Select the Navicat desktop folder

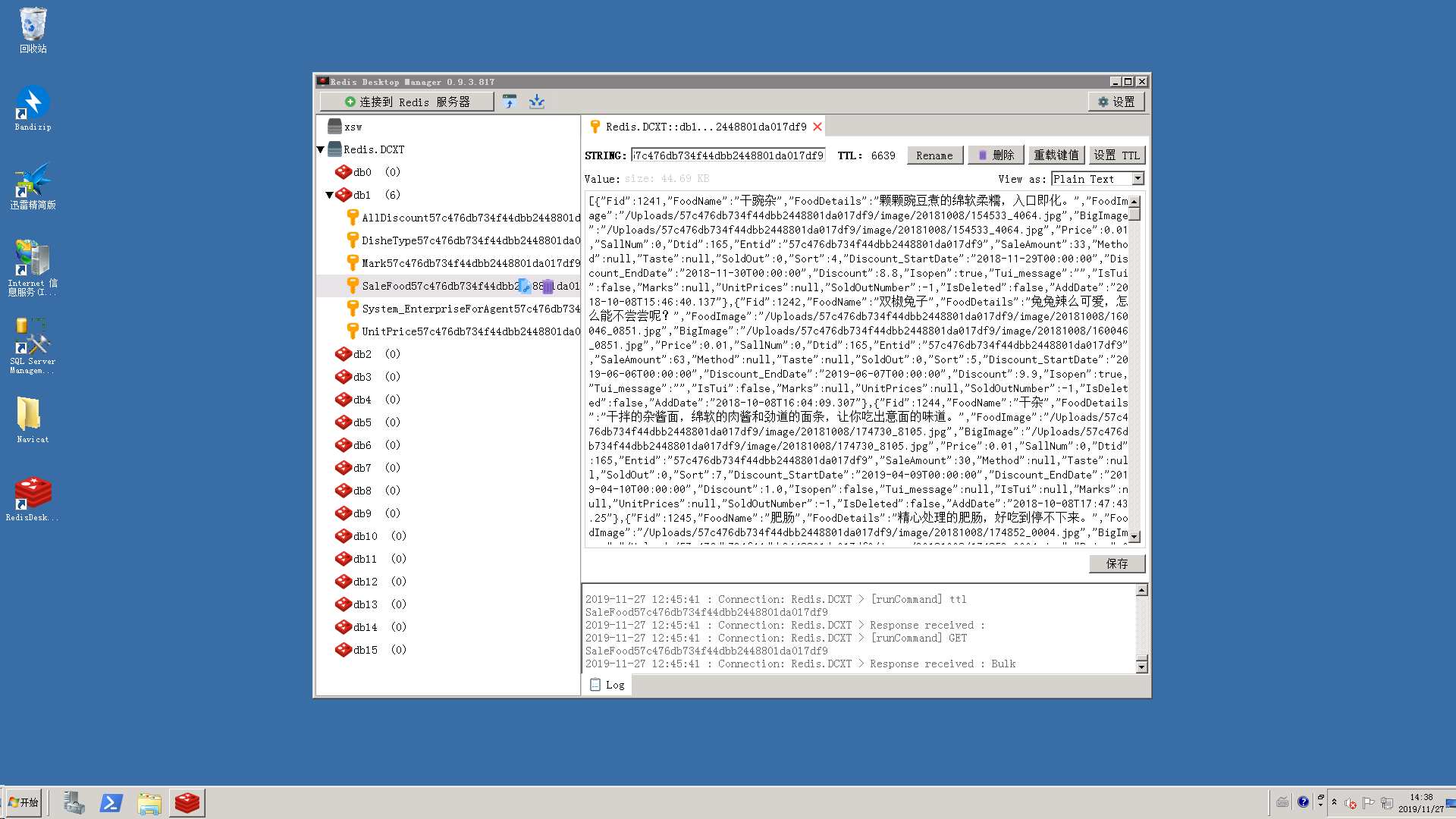tap(33, 419)
